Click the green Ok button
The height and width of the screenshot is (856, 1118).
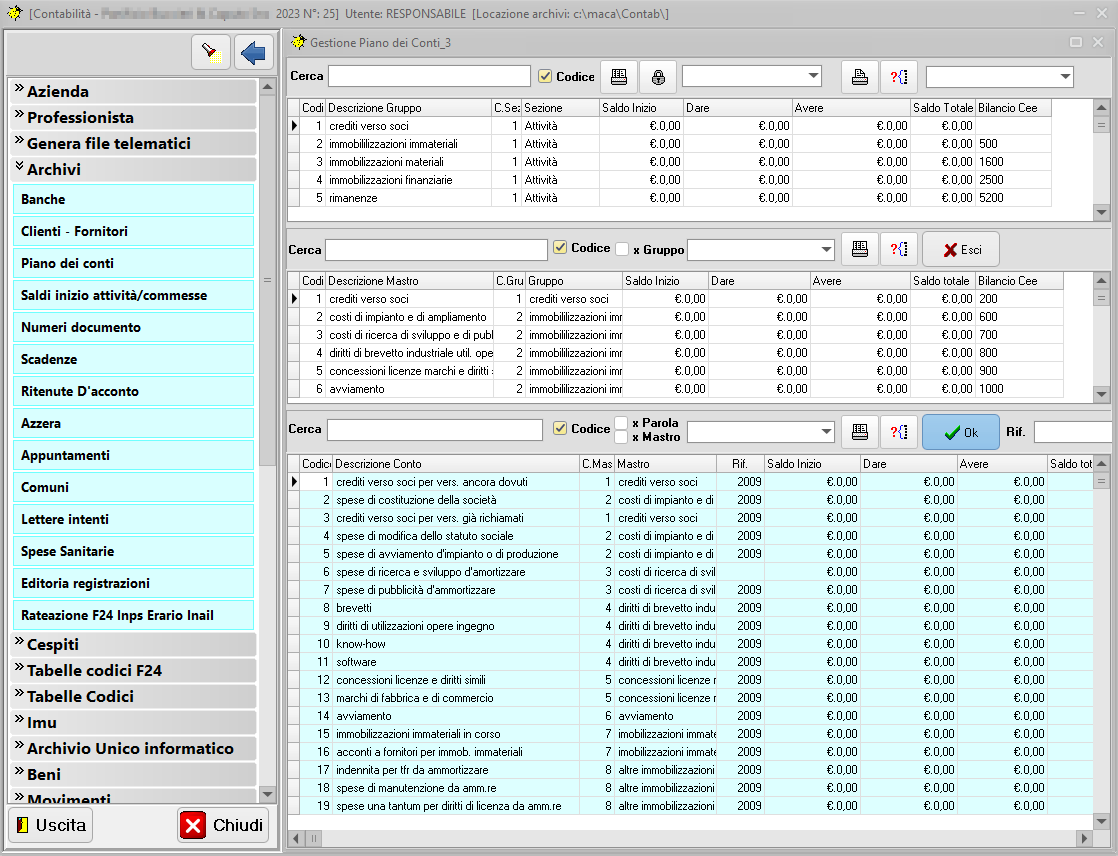(960, 431)
